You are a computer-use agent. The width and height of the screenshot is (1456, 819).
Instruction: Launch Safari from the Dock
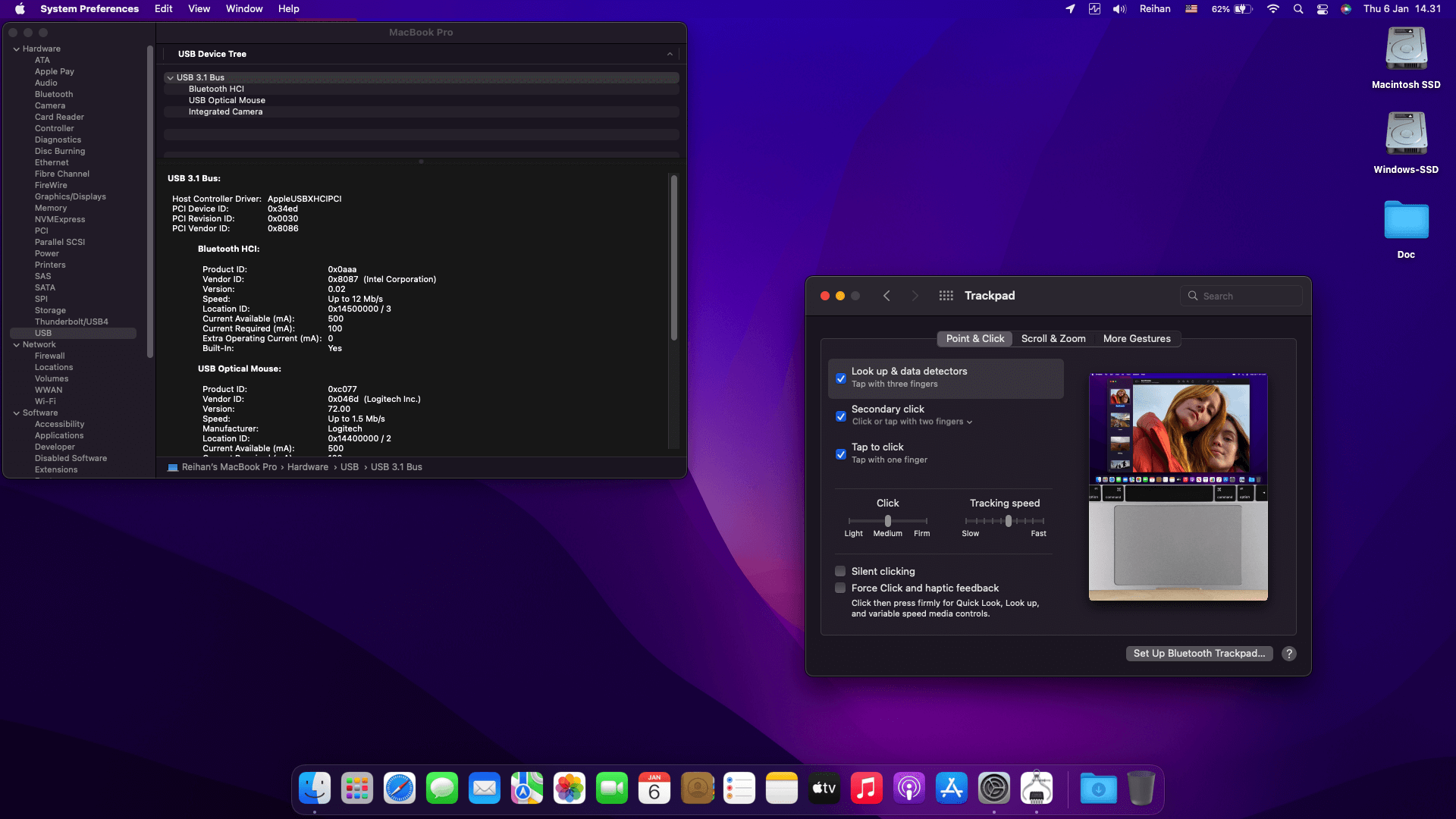pyautogui.click(x=400, y=789)
